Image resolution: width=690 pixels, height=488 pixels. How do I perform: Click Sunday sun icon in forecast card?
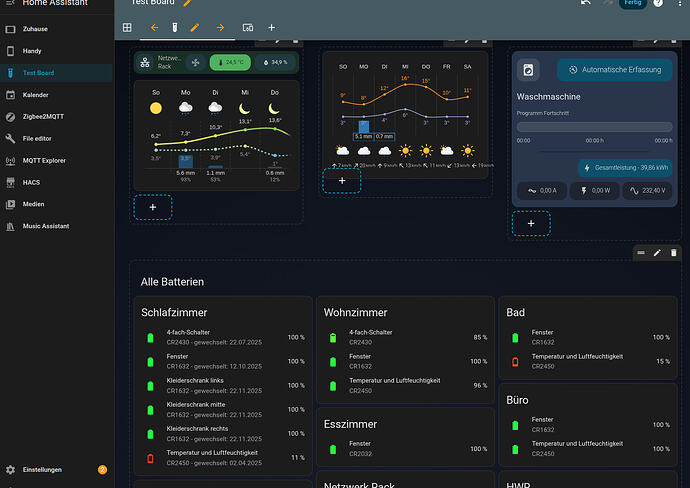(x=156, y=108)
